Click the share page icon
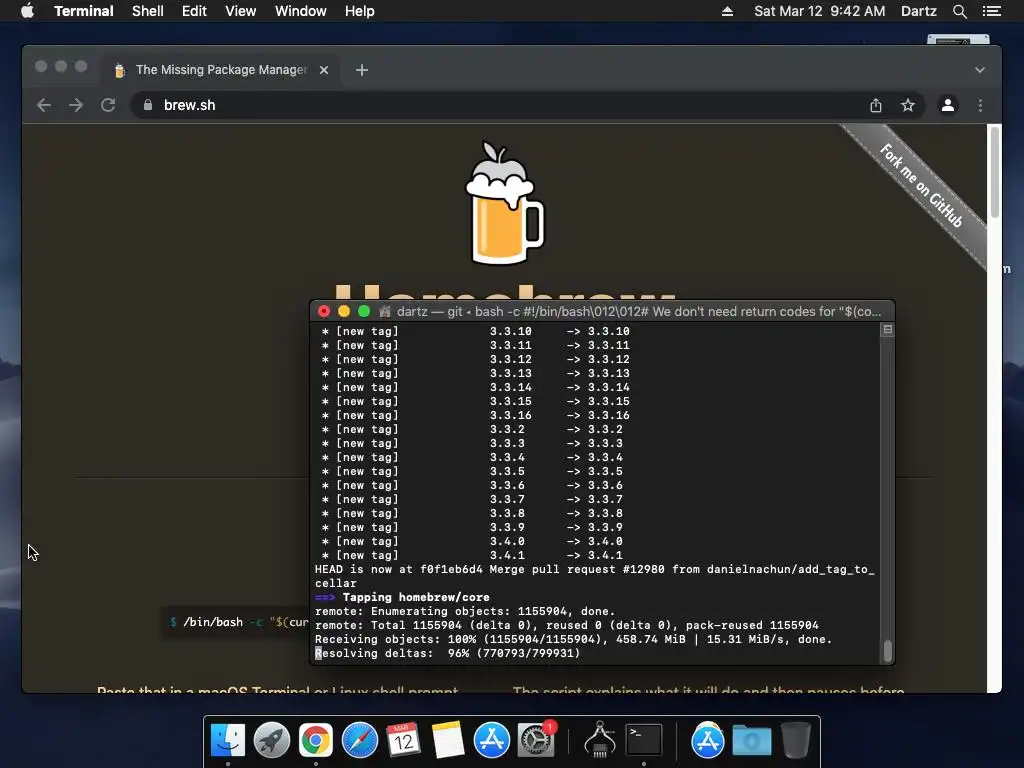This screenshot has width=1024, height=768. point(876,105)
